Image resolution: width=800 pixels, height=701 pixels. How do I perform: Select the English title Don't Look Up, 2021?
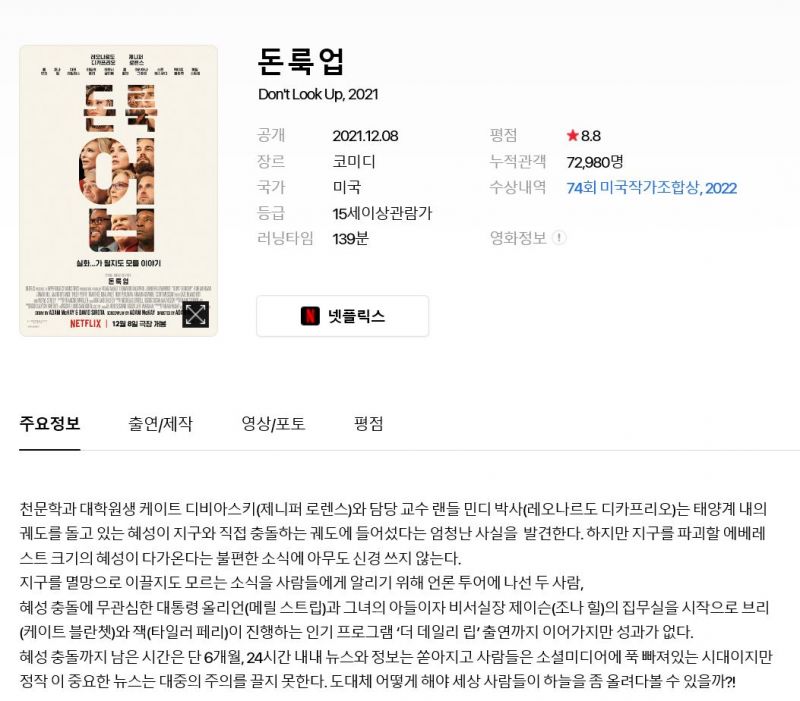pyautogui.click(x=318, y=94)
